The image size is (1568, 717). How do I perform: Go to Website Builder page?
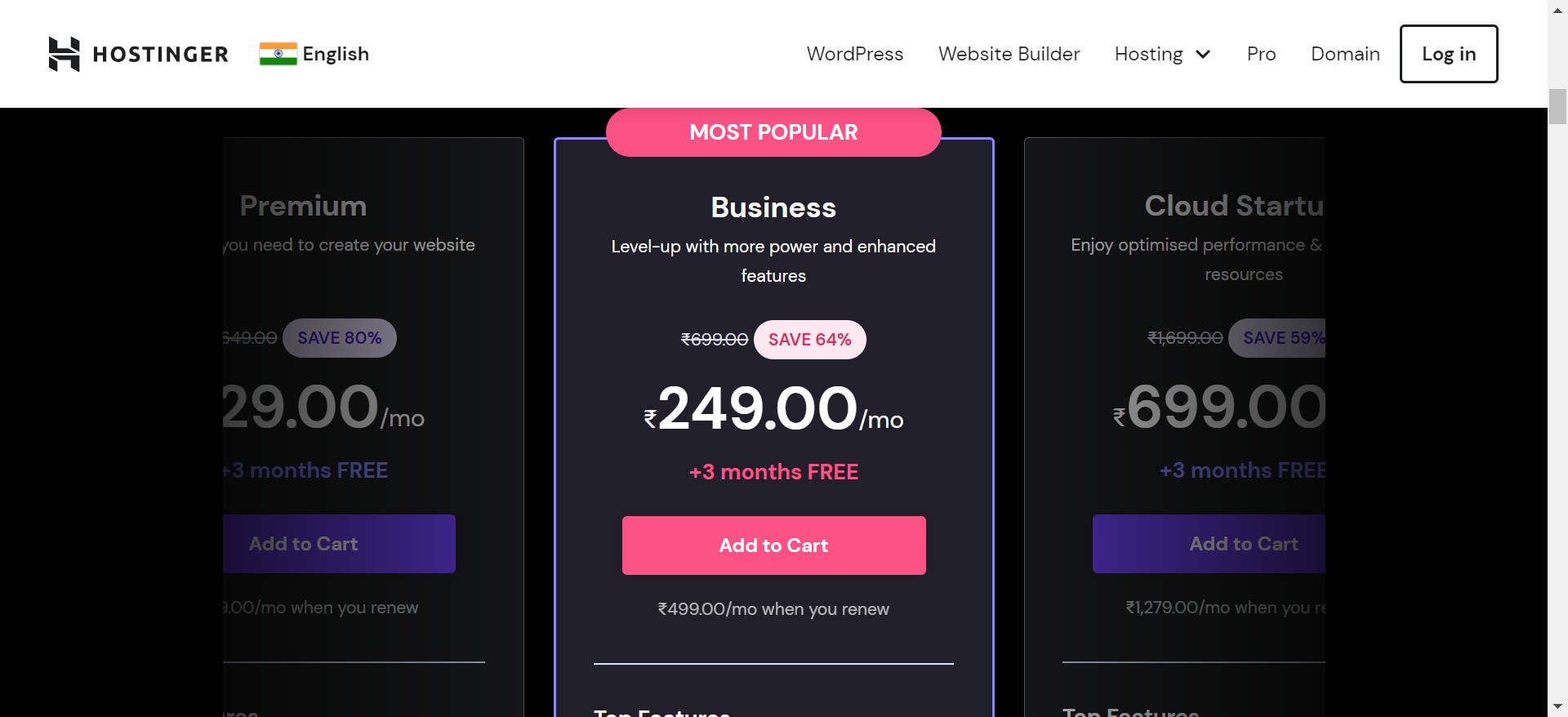(1009, 54)
